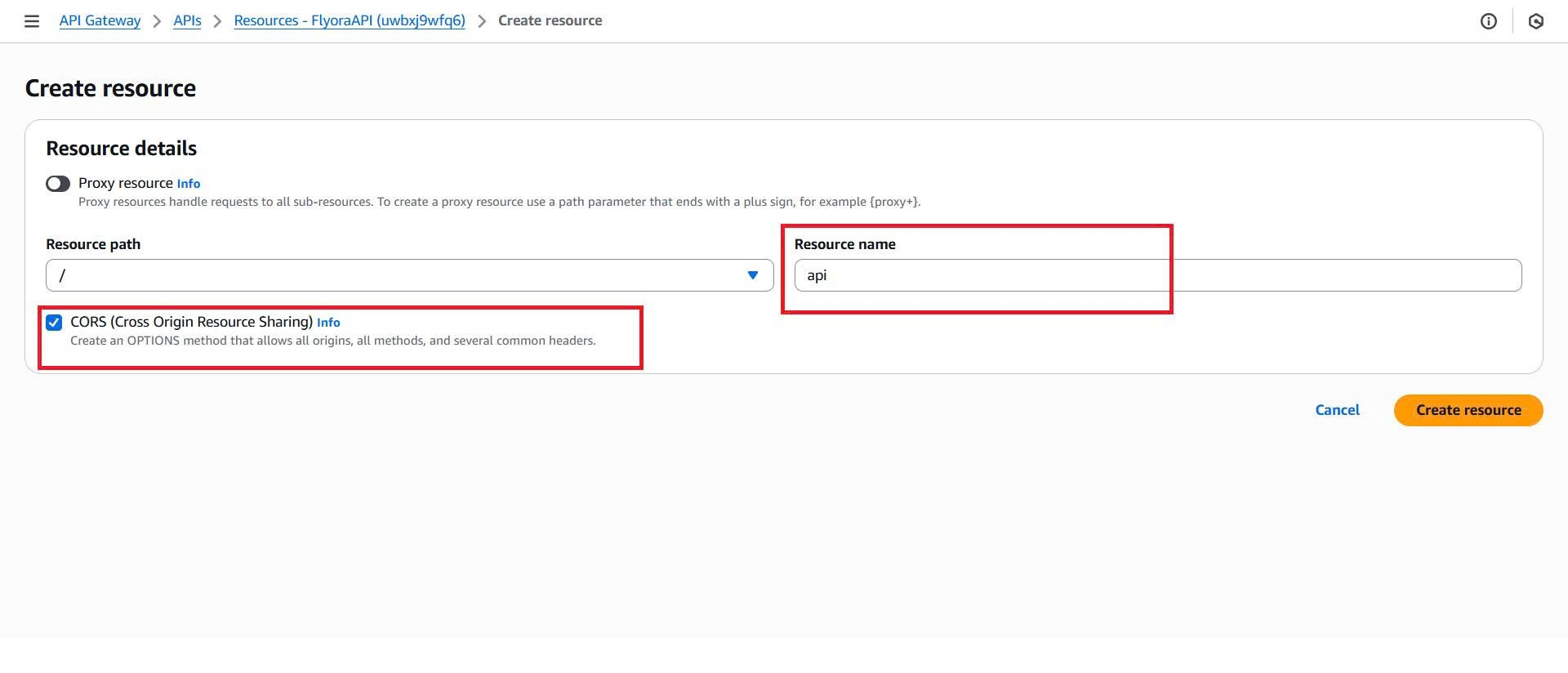Click the chevron before Create resource breadcrumb

[x=482, y=21]
